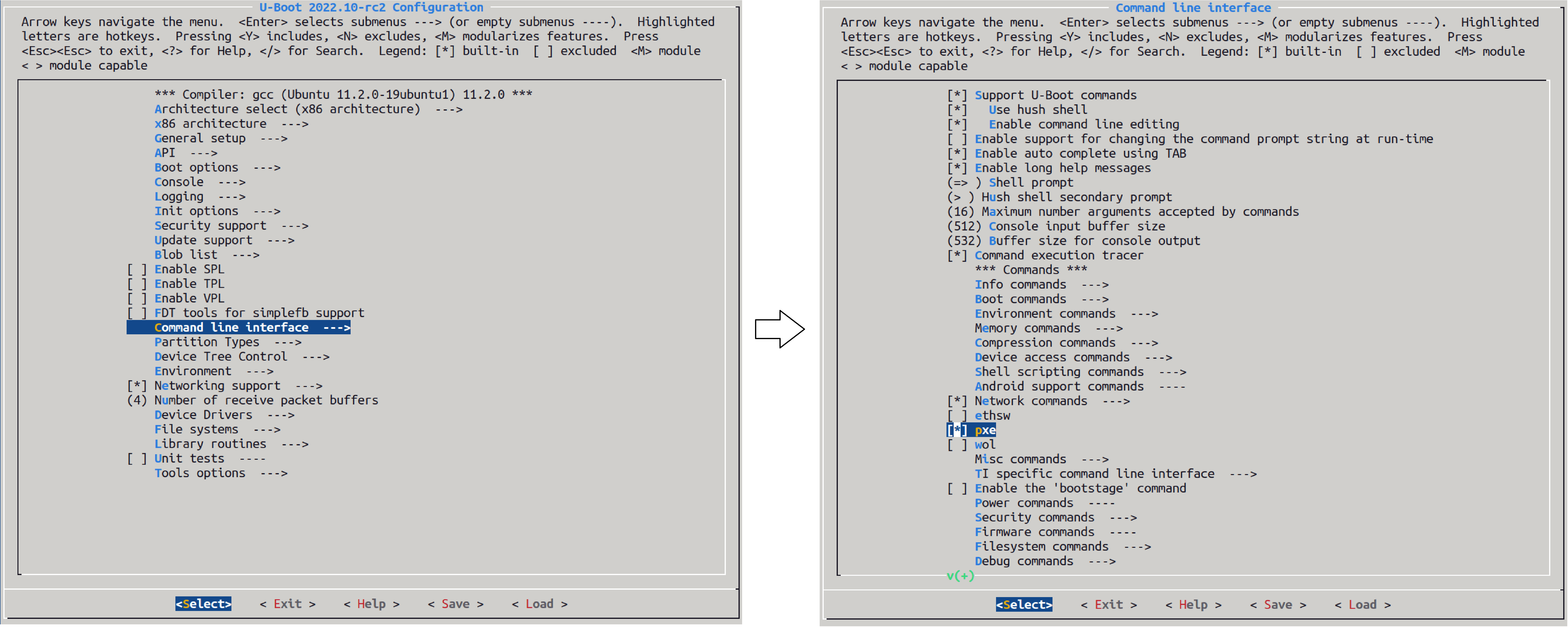The height and width of the screenshot is (627, 1568).
Task: Toggle the Enable SPL checkbox
Action: tap(137, 269)
